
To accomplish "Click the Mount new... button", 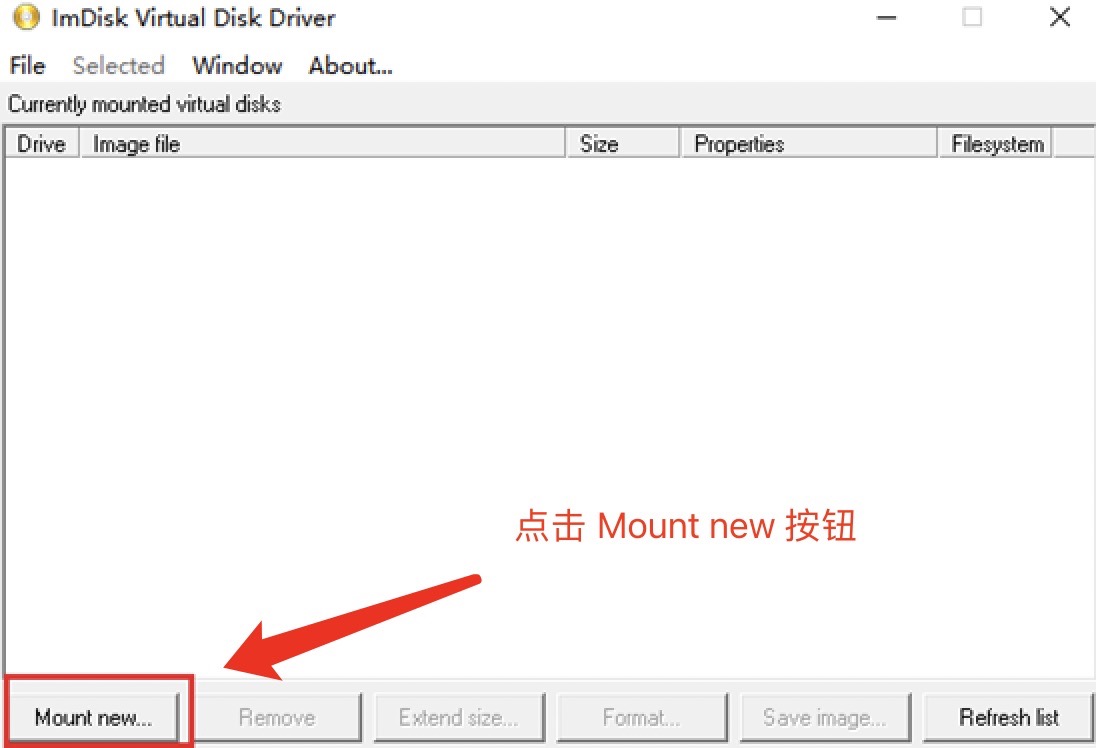I will [94, 717].
